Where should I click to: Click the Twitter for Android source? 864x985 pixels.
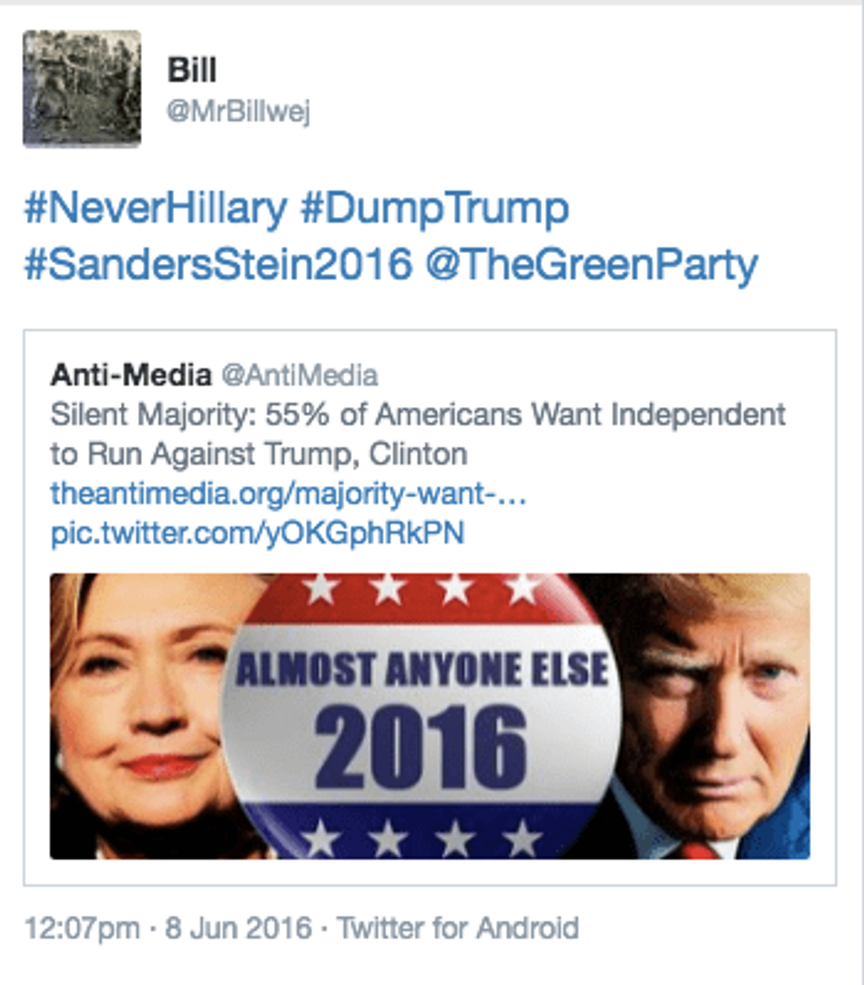[457, 928]
